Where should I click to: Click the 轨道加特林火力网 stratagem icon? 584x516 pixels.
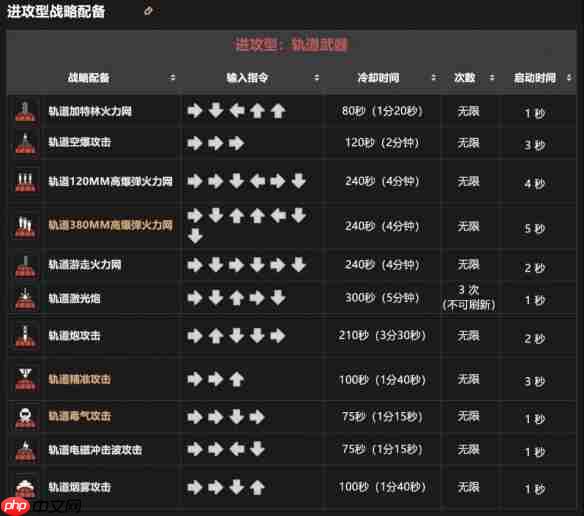coord(25,111)
